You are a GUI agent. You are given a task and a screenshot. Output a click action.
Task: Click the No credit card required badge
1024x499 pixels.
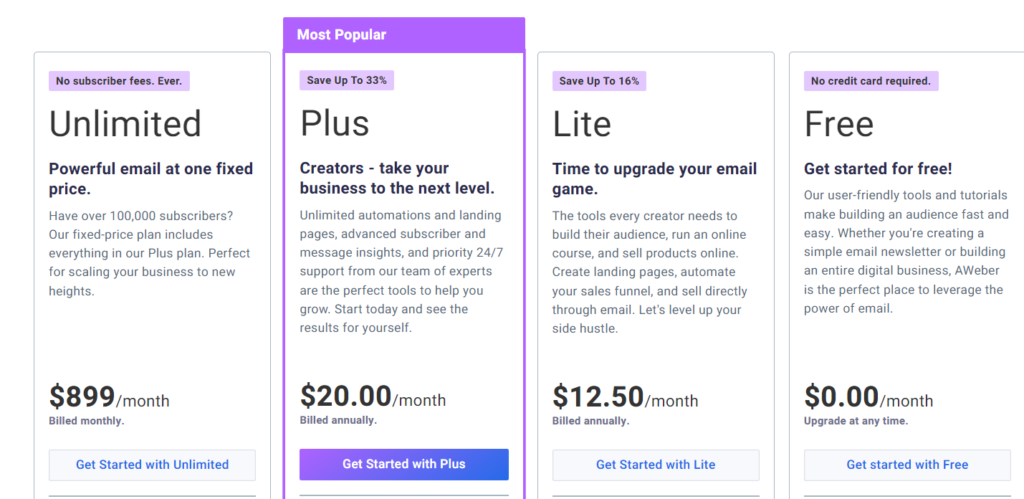click(871, 81)
